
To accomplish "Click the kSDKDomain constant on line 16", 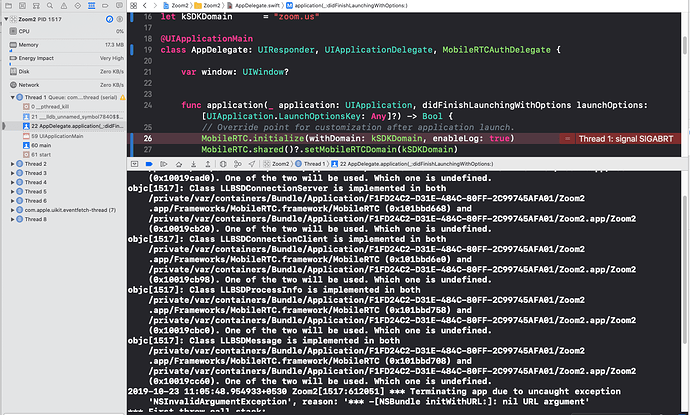I will [x=206, y=17].
